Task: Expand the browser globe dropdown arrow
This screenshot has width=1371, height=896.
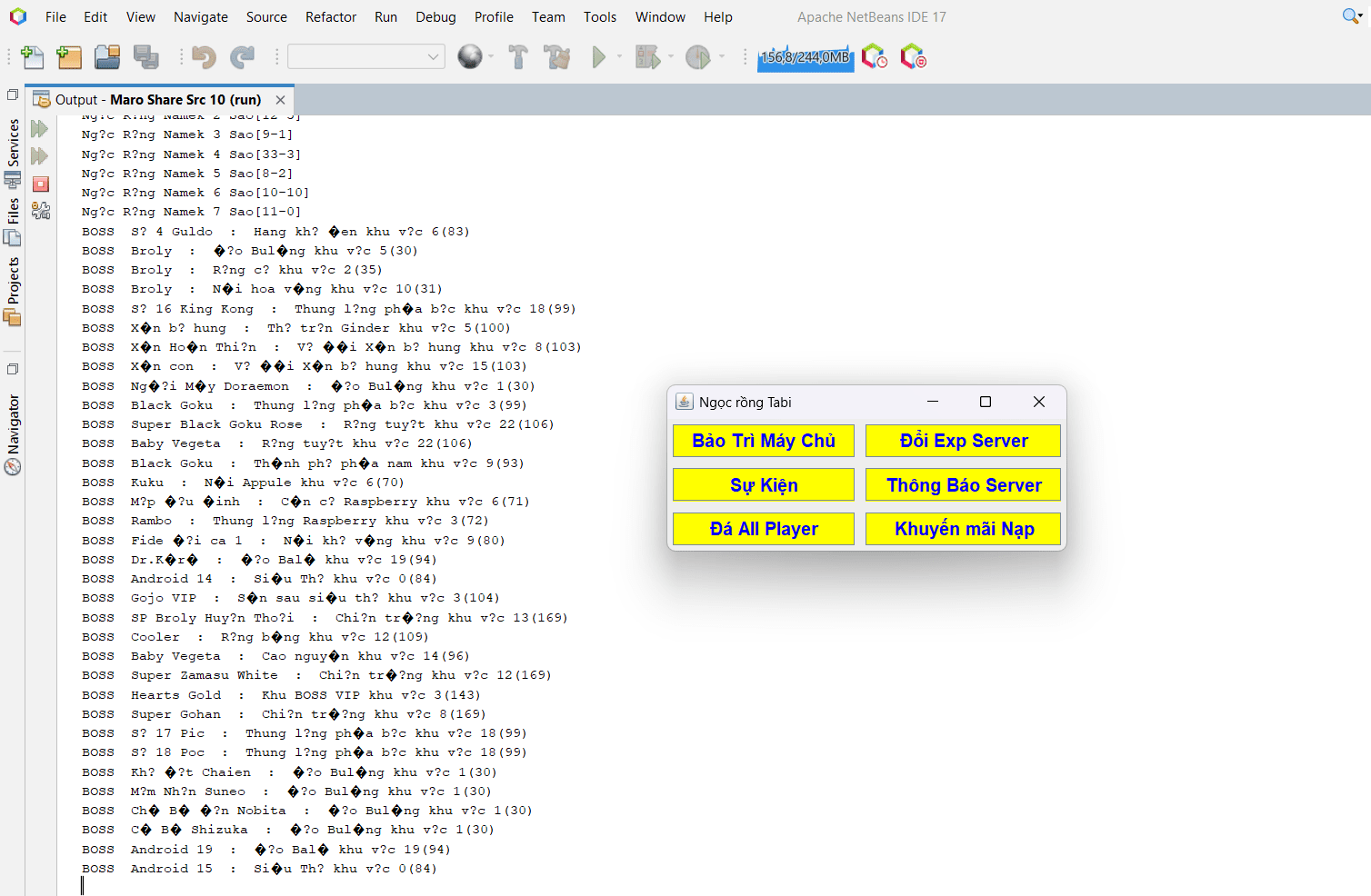Action: (491, 57)
